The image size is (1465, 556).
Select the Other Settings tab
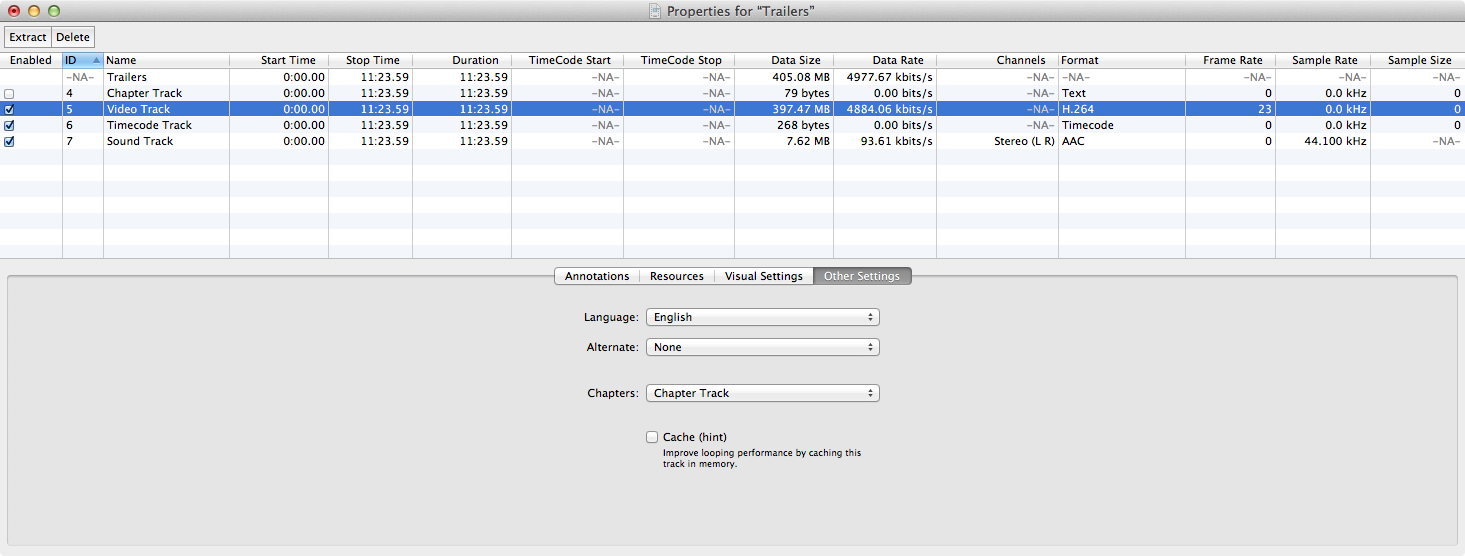[x=862, y=276]
